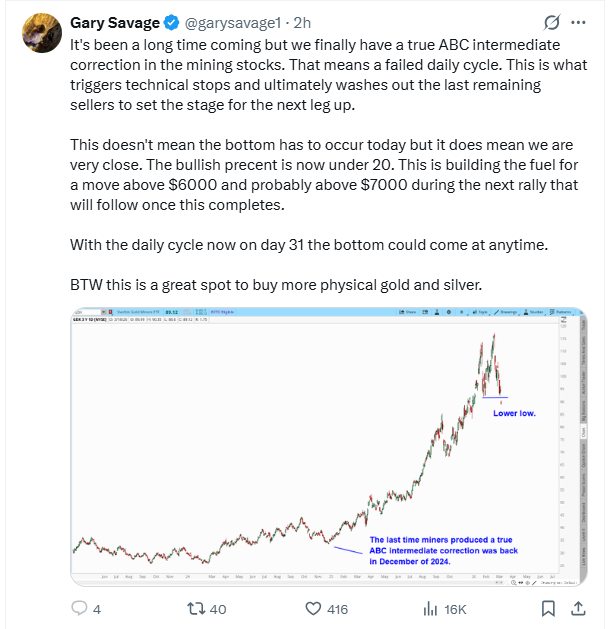This screenshot has width=610, height=629.
Task: Share the post via share icon
Action: (x=578, y=607)
